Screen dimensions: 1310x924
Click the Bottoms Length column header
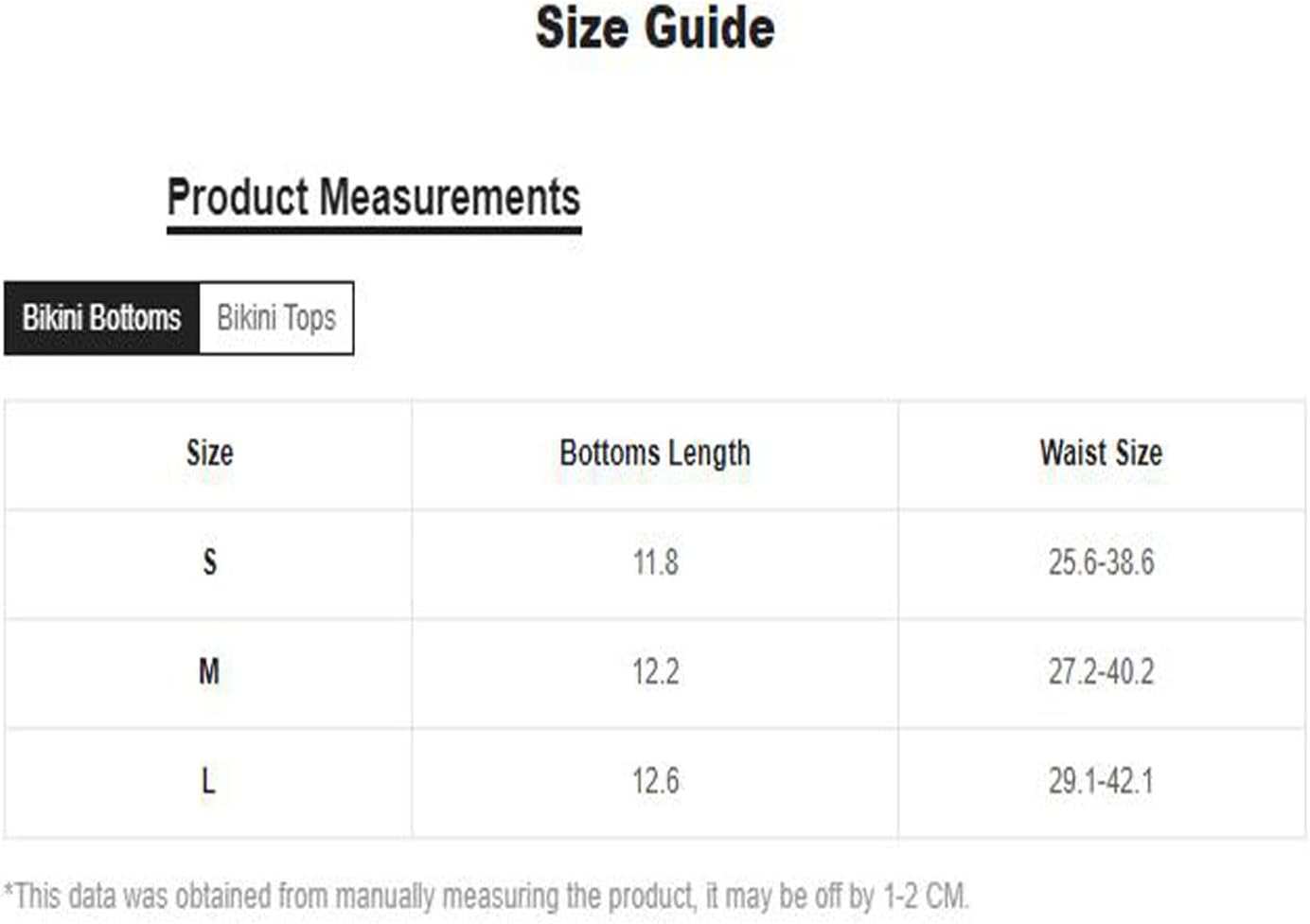pyautogui.click(x=655, y=453)
